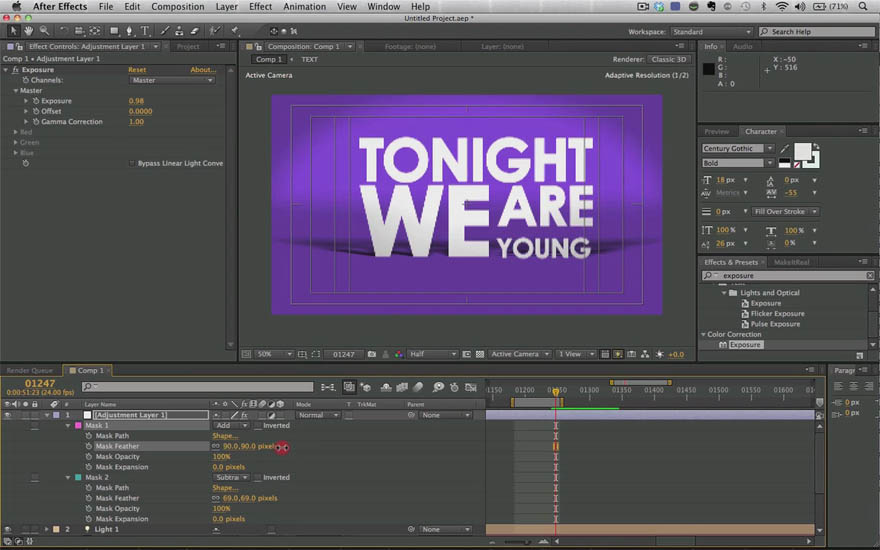Select the Horizontal Type tool
This screenshot has width=880, height=550.
tap(145, 31)
